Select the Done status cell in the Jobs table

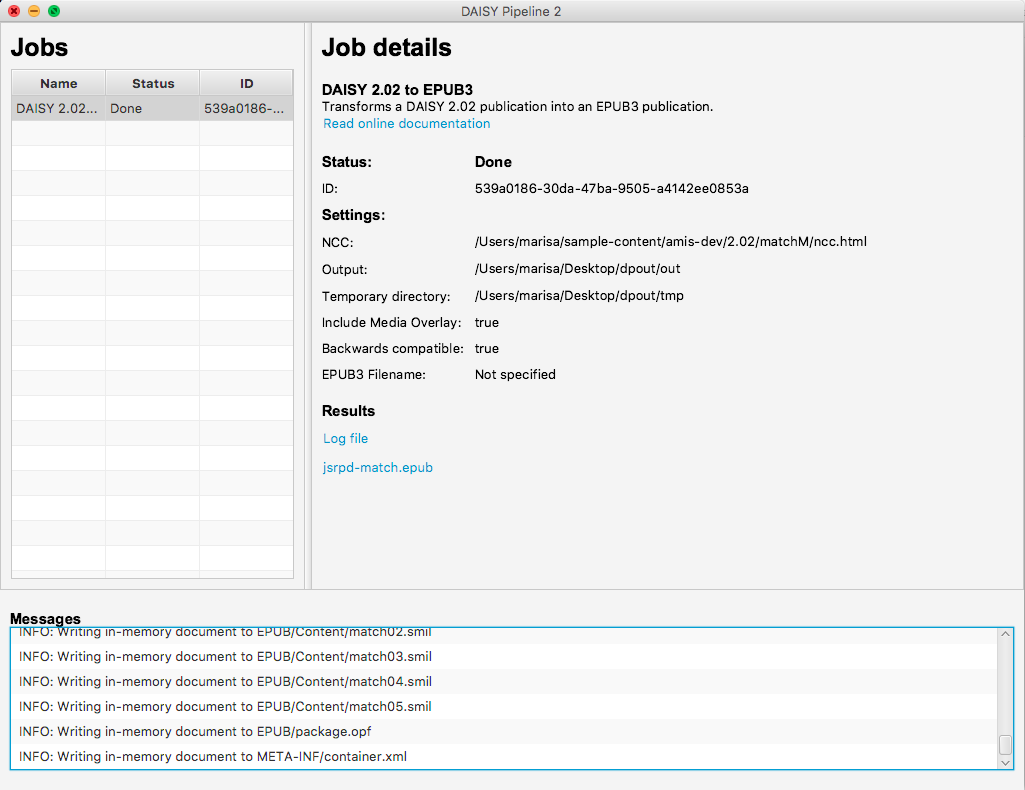[152, 108]
